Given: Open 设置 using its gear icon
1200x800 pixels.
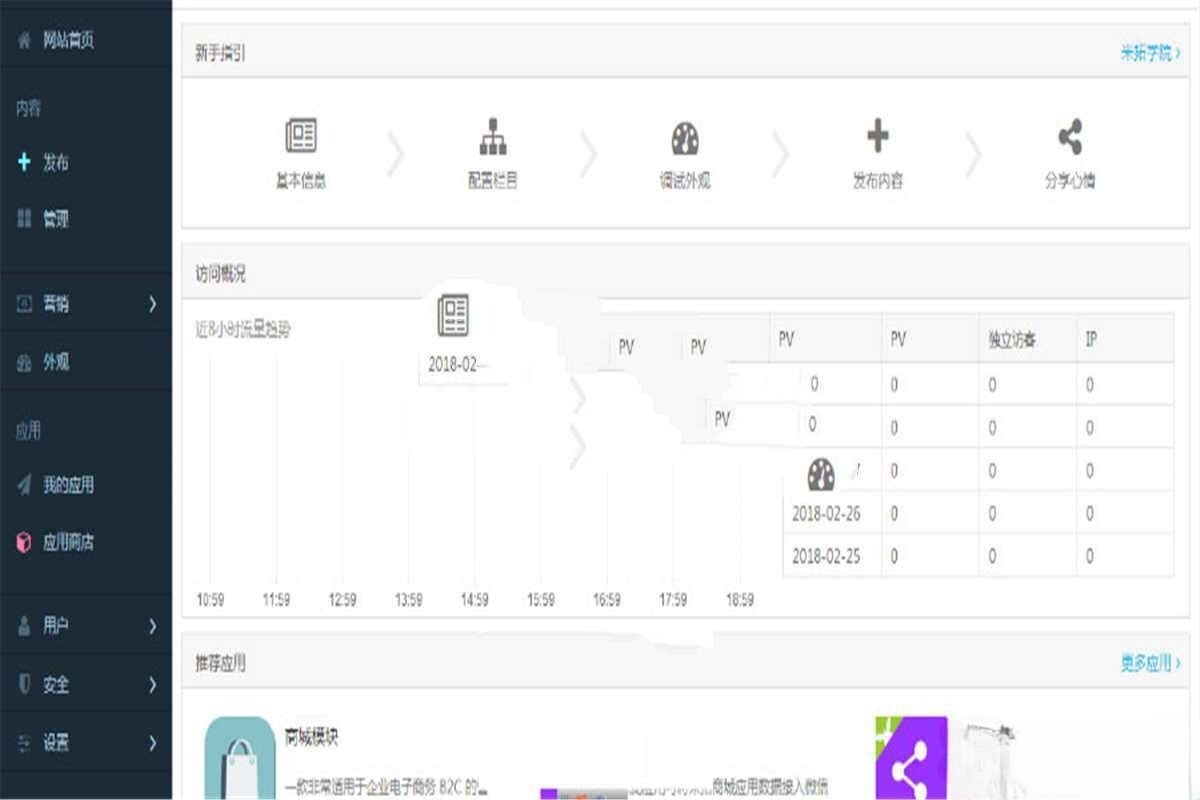Looking at the screenshot, I should coord(25,743).
